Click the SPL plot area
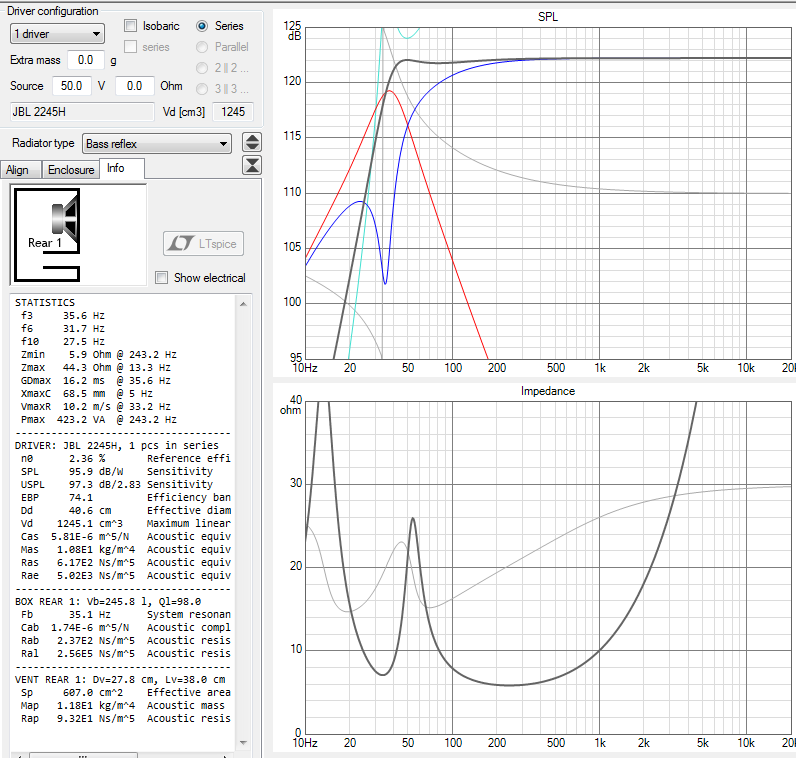Viewport: 796px width, 758px height. pyautogui.click(x=548, y=193)
